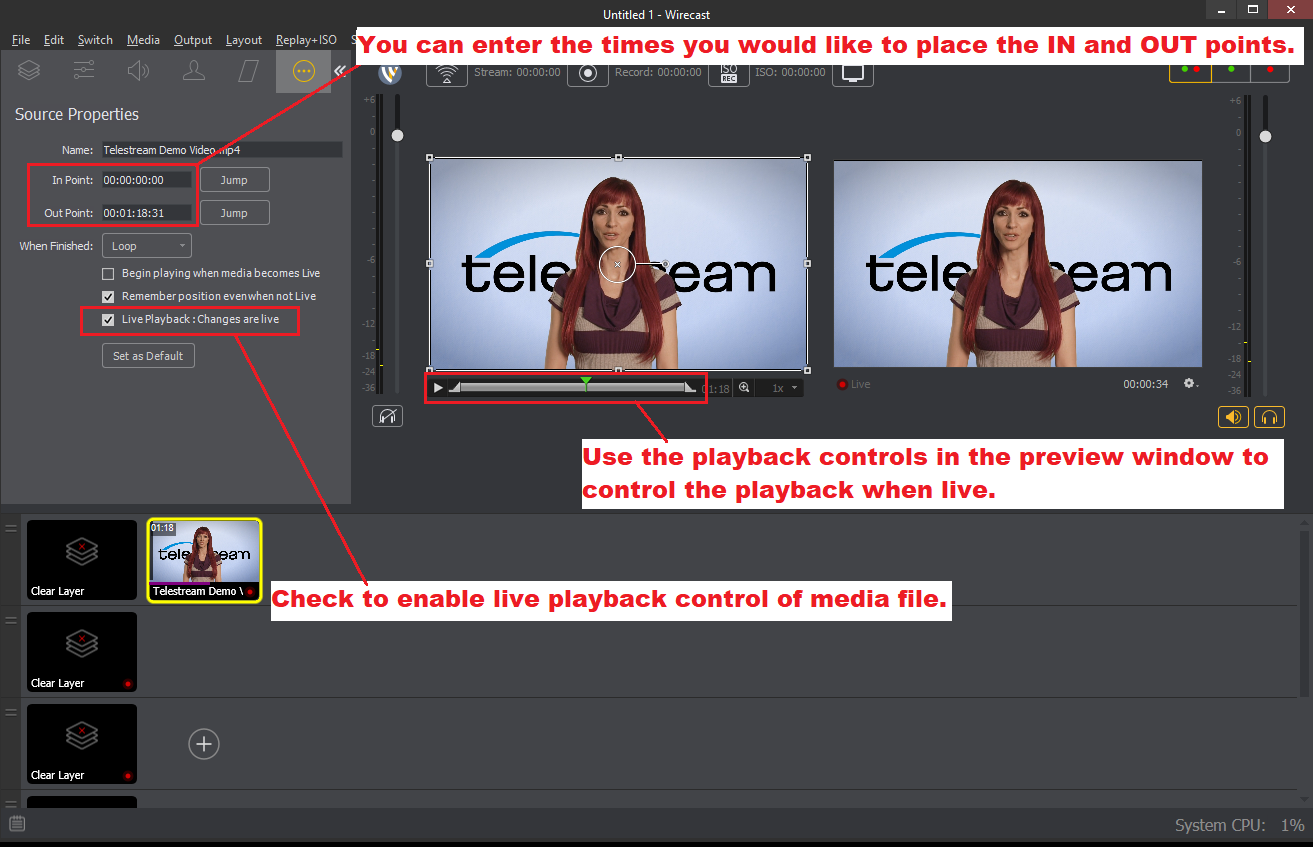This screenshot has width=1313, height=847.
Task: Click the Wirecast logo icon
Action: pos(391,73)
